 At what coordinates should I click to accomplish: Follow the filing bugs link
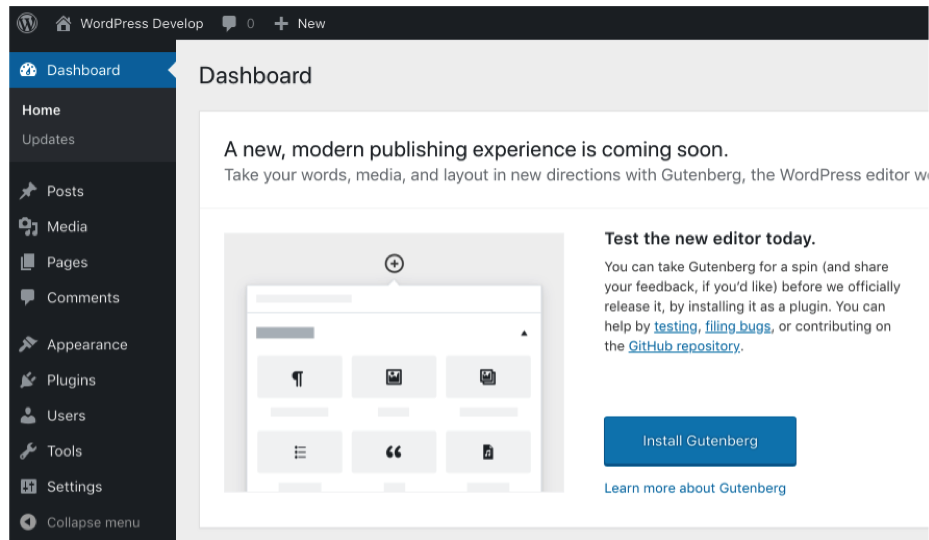click(738, 326)
